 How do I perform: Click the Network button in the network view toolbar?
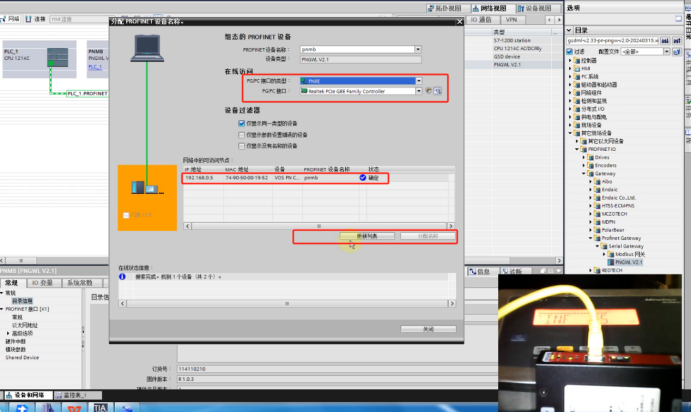11,19
